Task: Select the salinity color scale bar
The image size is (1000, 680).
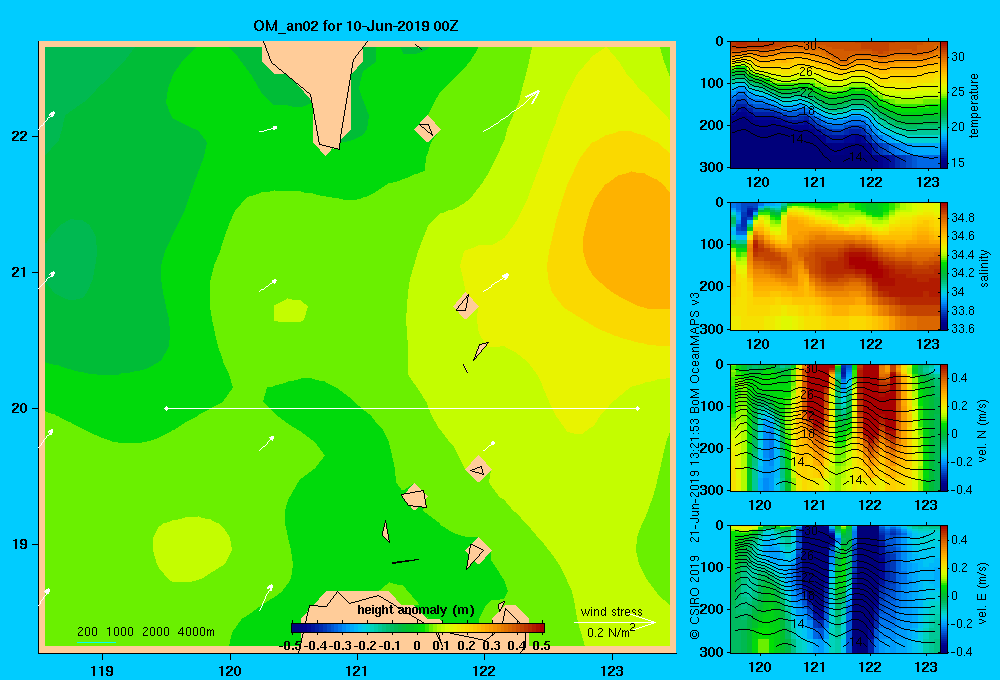Action: tap(944, 266)
